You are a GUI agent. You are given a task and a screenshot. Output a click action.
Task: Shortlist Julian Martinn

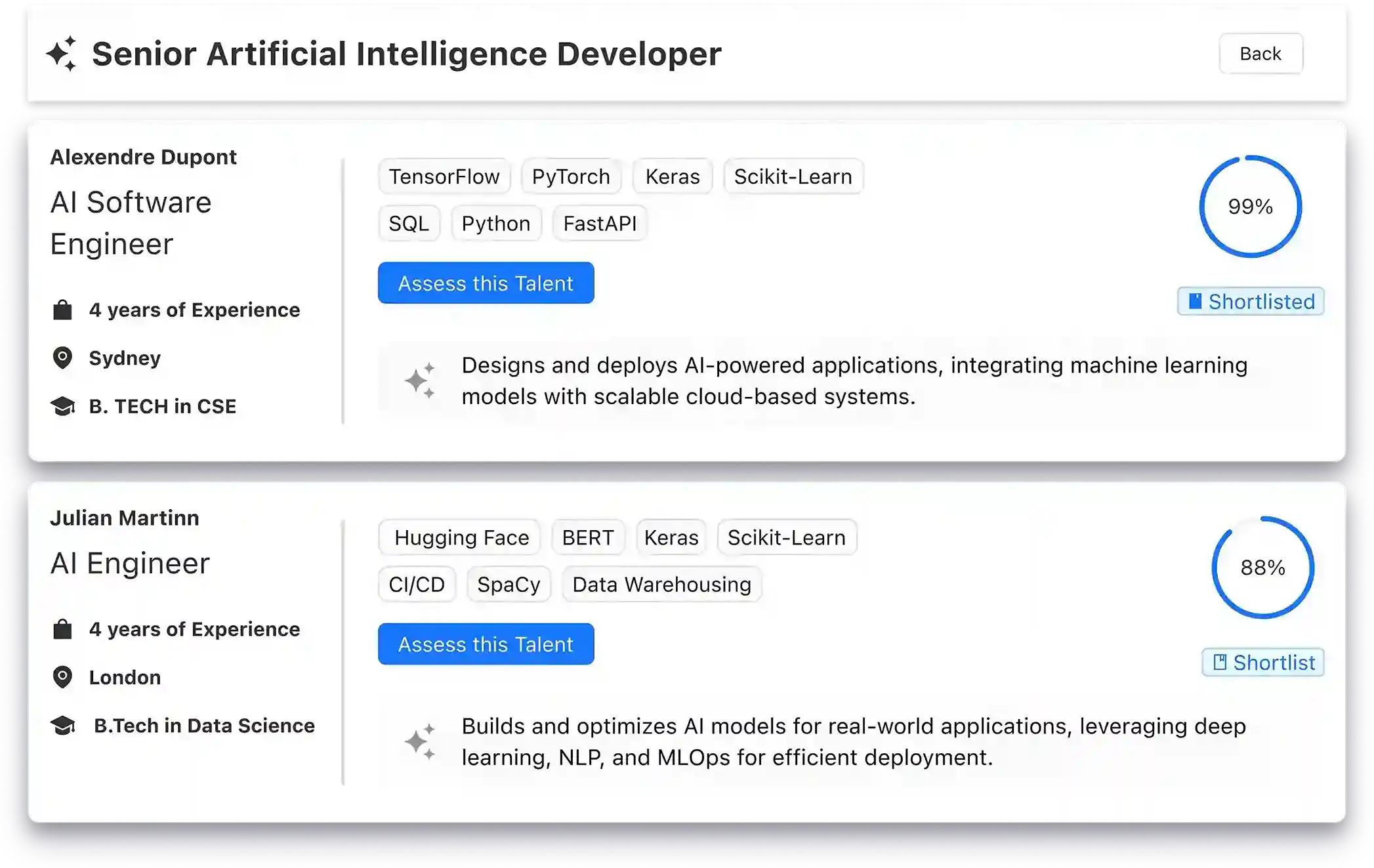click(1263, 662)
